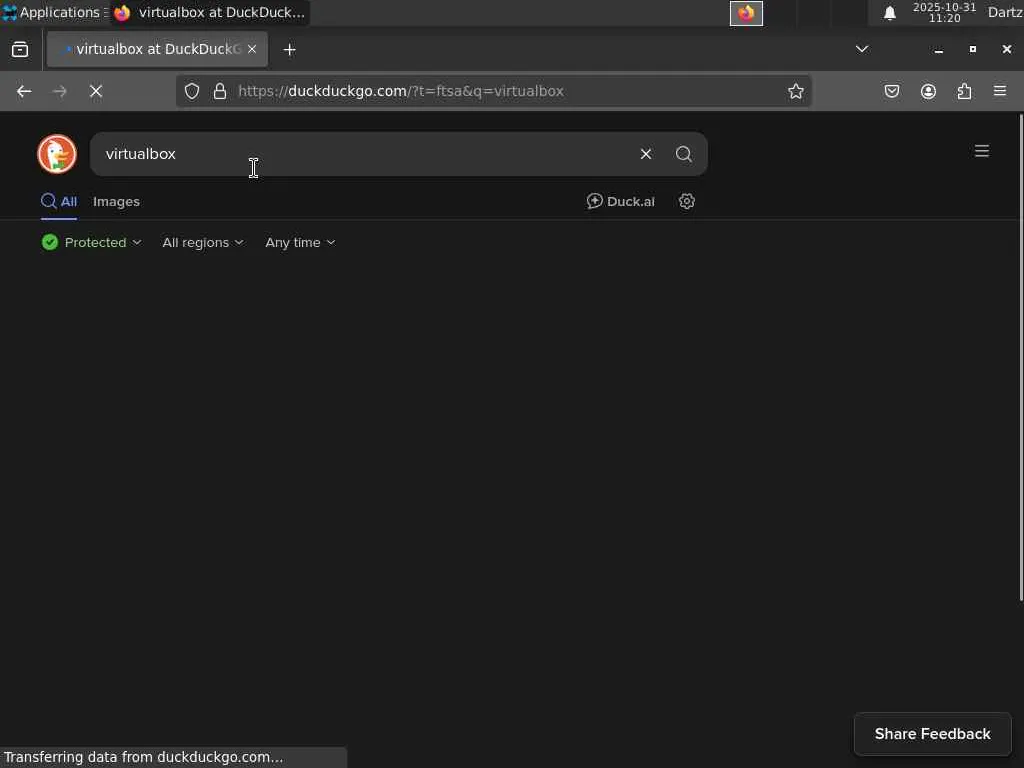
Task: Close the virtualbox at DuckDuckGo tab
Action: 252,49
